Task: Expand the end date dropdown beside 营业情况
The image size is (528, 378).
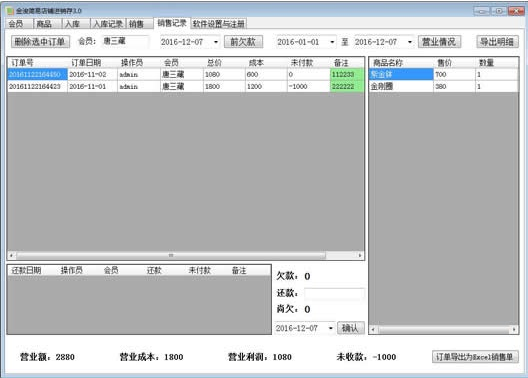Action: click(410, 42)
